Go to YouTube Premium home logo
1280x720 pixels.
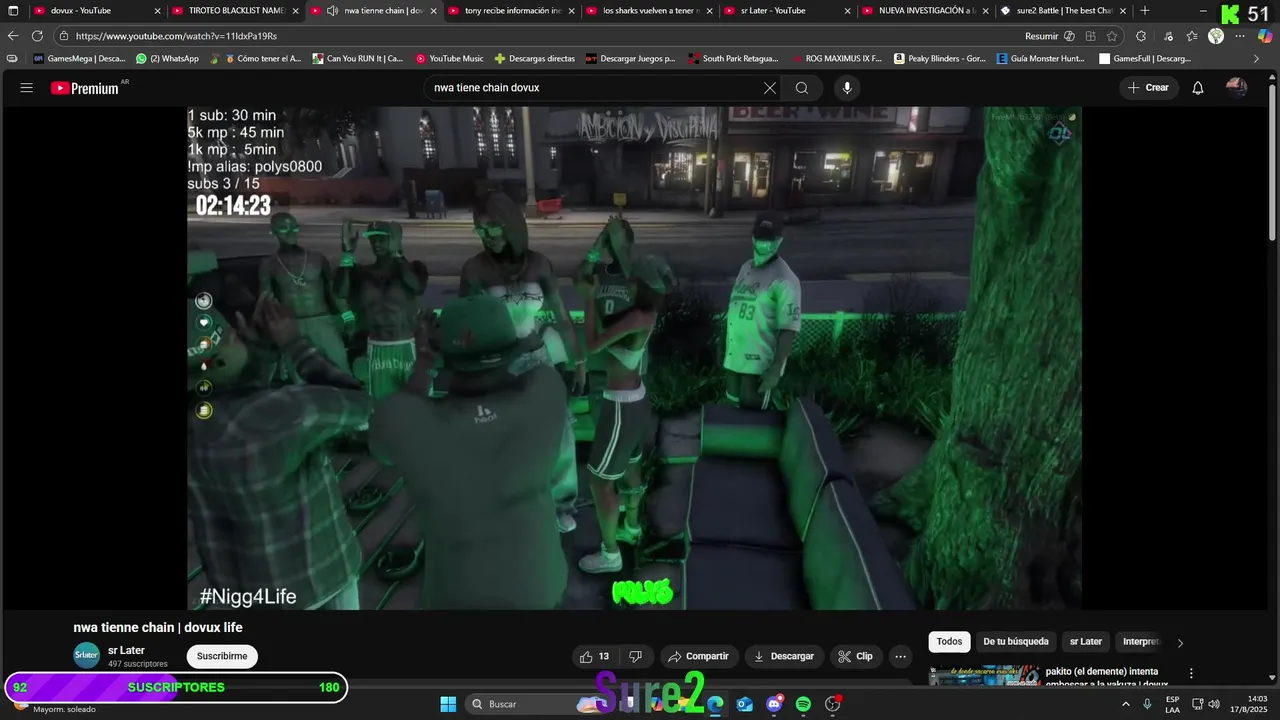pyautogui.click(x=85, y=88)
